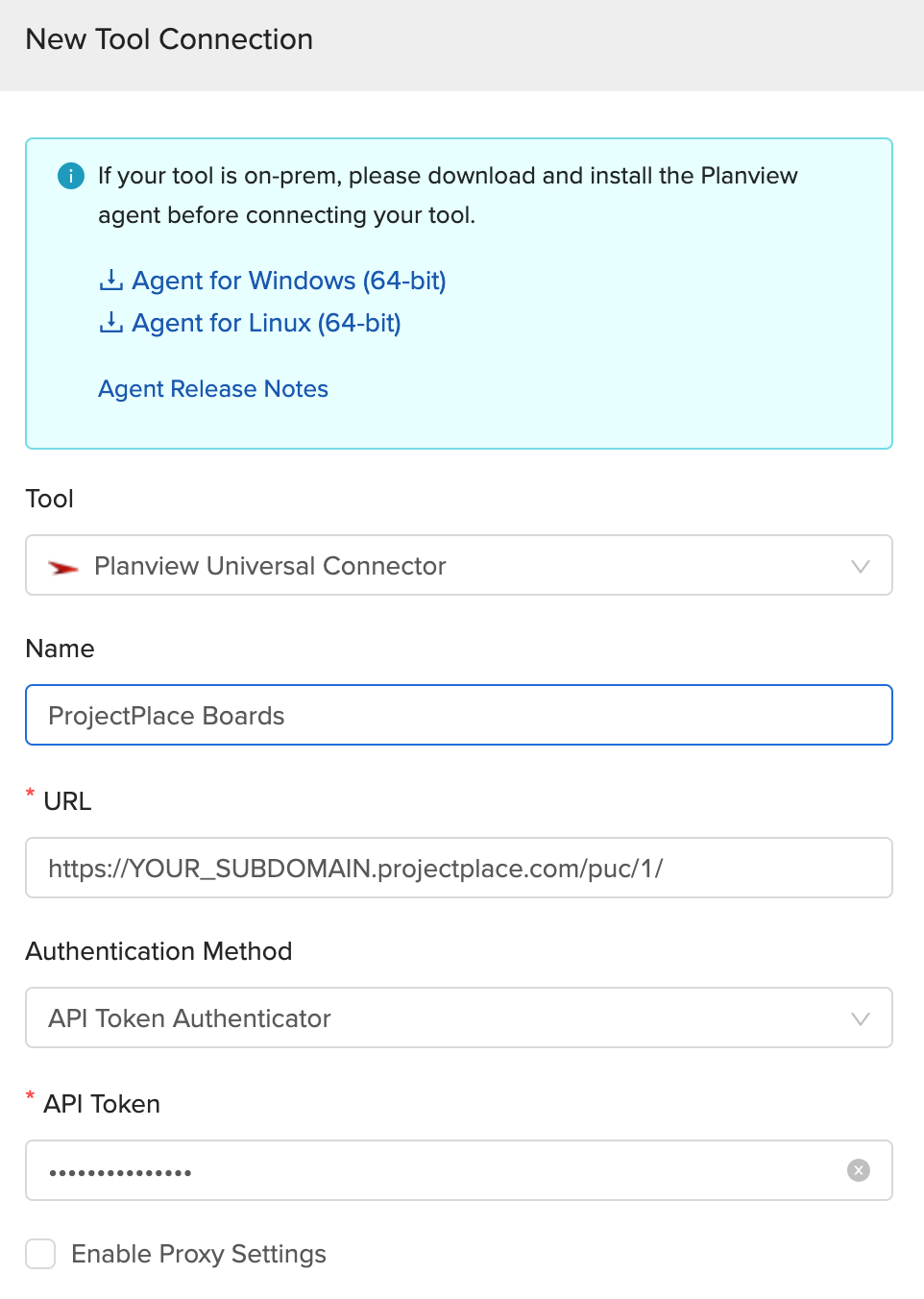Click the info icon in the banner

tap(70, 176)
